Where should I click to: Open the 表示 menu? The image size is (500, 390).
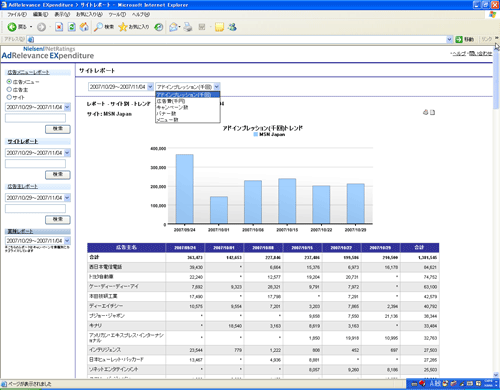click(x=62, y=15)
